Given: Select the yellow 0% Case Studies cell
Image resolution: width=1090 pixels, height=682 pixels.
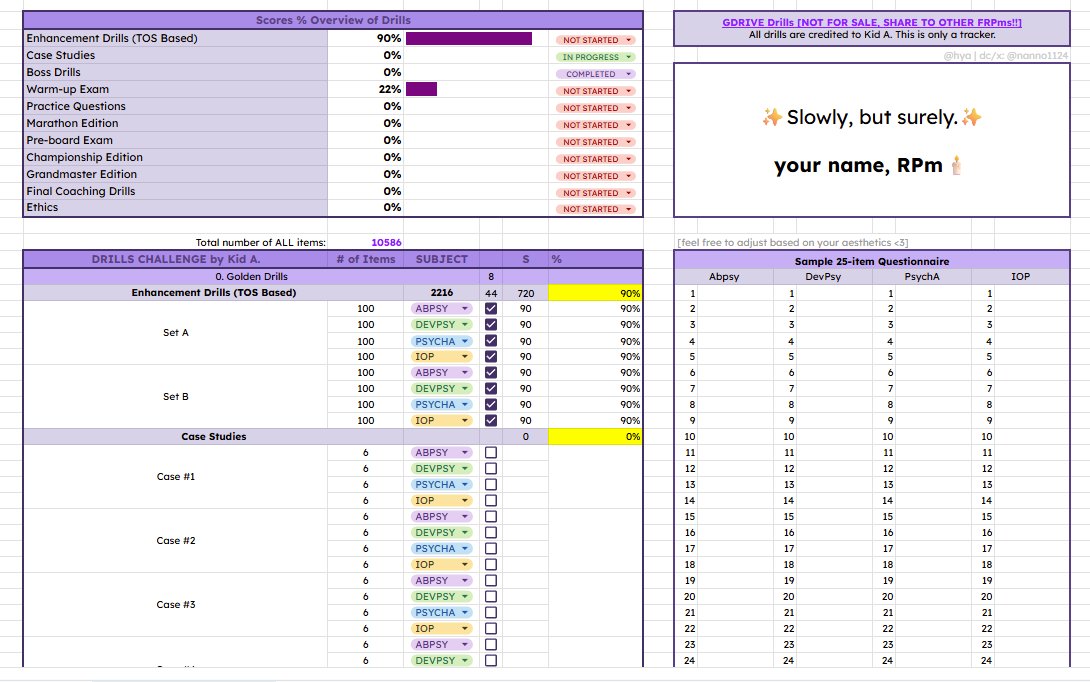Looking at the screenshot, I should (x=595, y=437).
